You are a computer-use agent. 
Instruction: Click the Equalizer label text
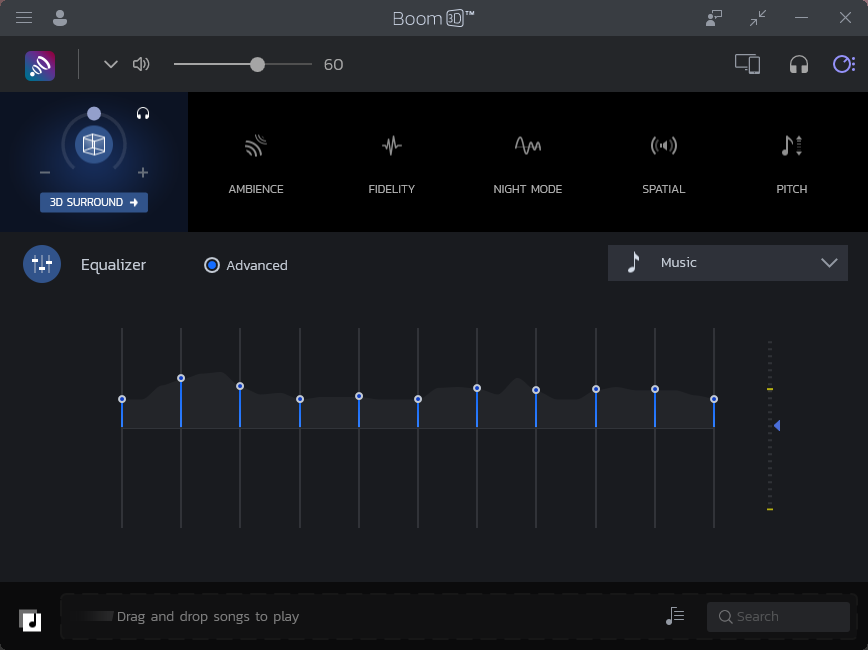click(113, 265)
